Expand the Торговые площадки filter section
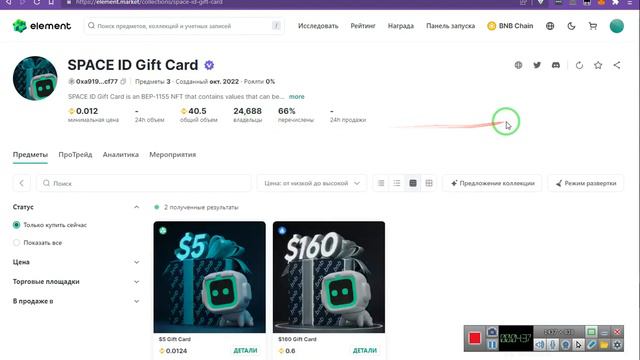Viewport: 640px width, 360px height. click(136, 282)
